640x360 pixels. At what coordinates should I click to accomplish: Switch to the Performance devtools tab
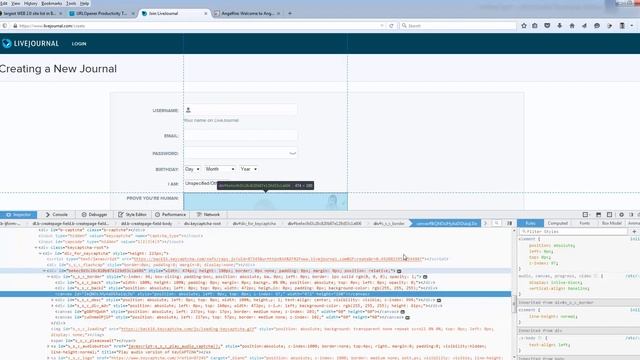coord(170,214)
